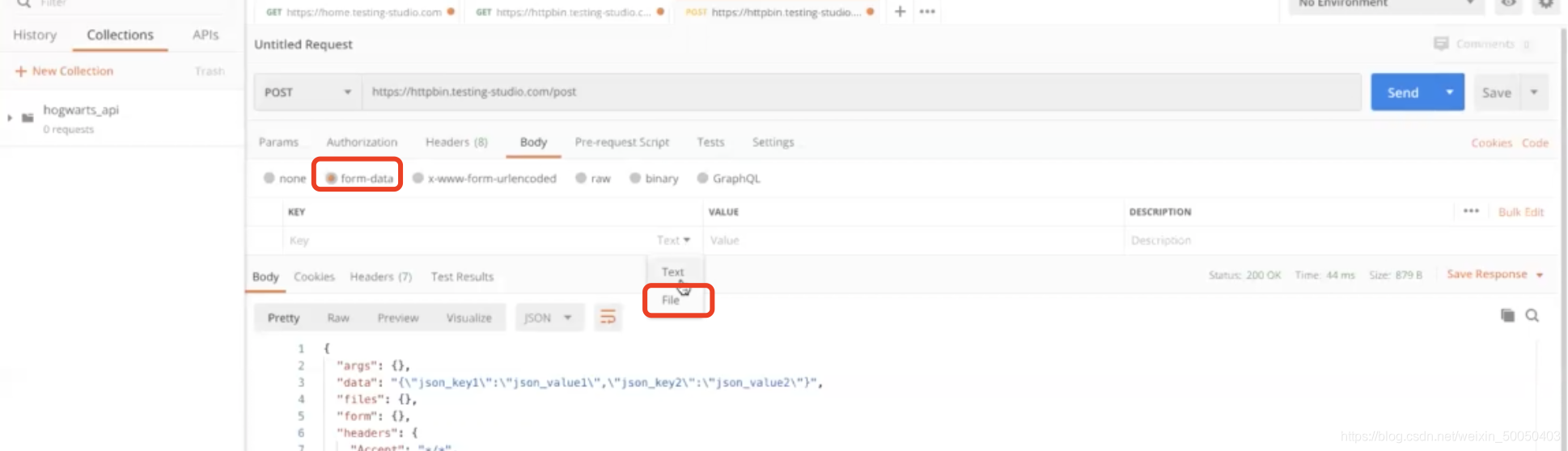
Task: Switch sidebar to History tab
Action: (35, 35)
